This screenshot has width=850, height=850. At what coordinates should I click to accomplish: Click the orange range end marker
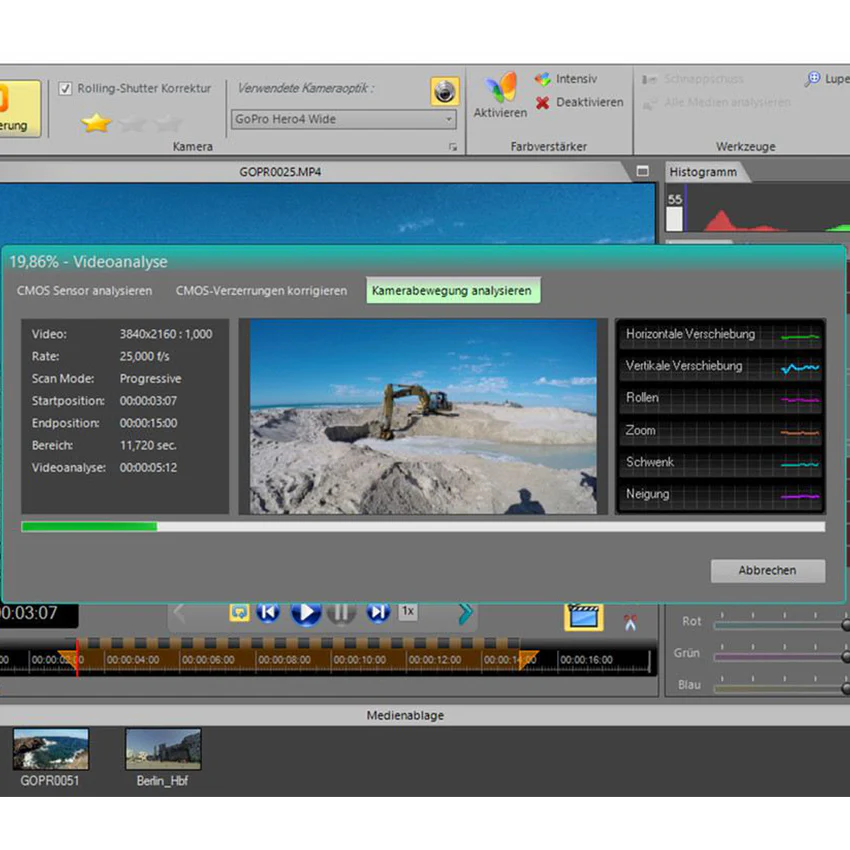click(x=528, y=659)
